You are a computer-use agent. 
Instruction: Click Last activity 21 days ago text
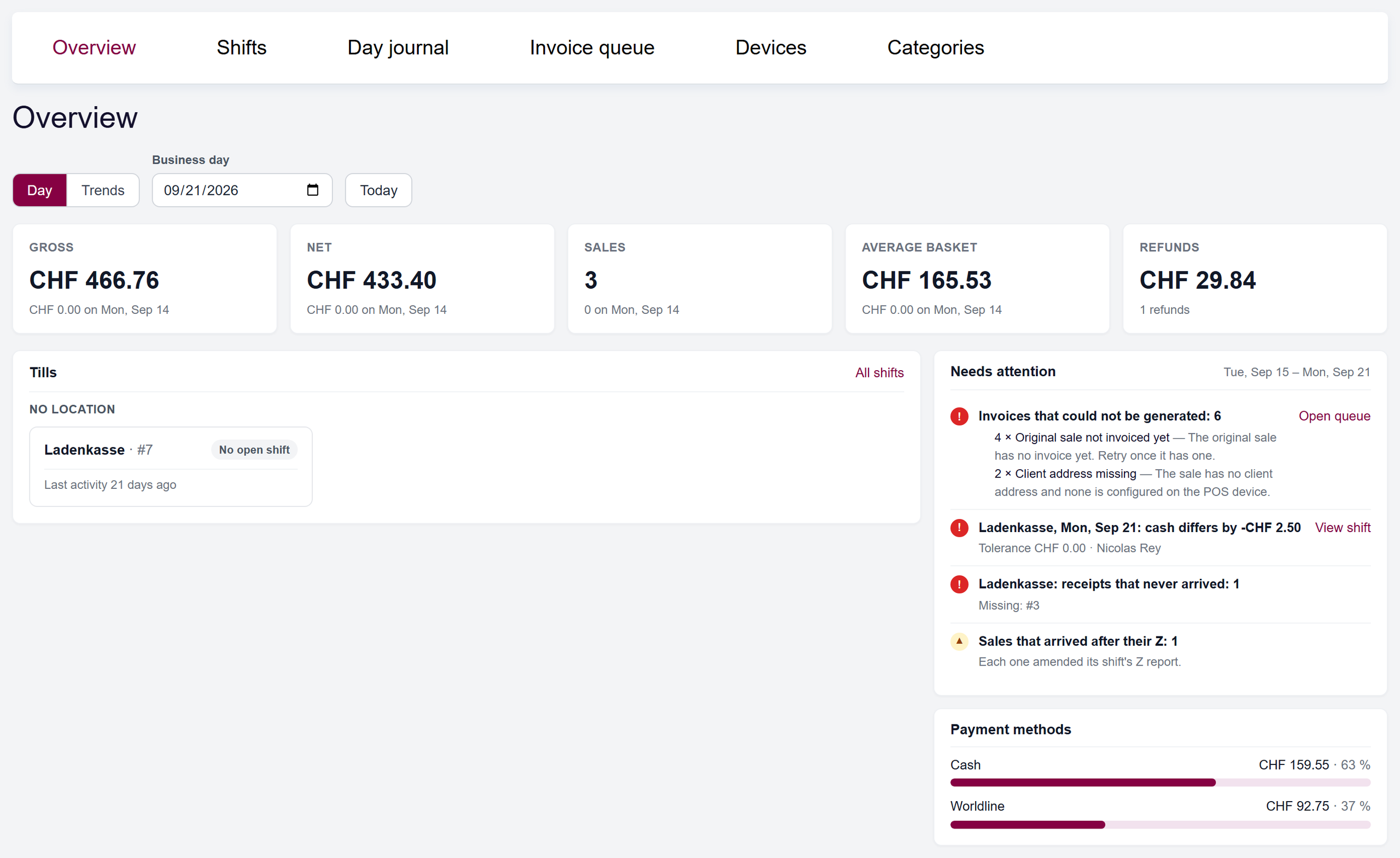(110, 485)
